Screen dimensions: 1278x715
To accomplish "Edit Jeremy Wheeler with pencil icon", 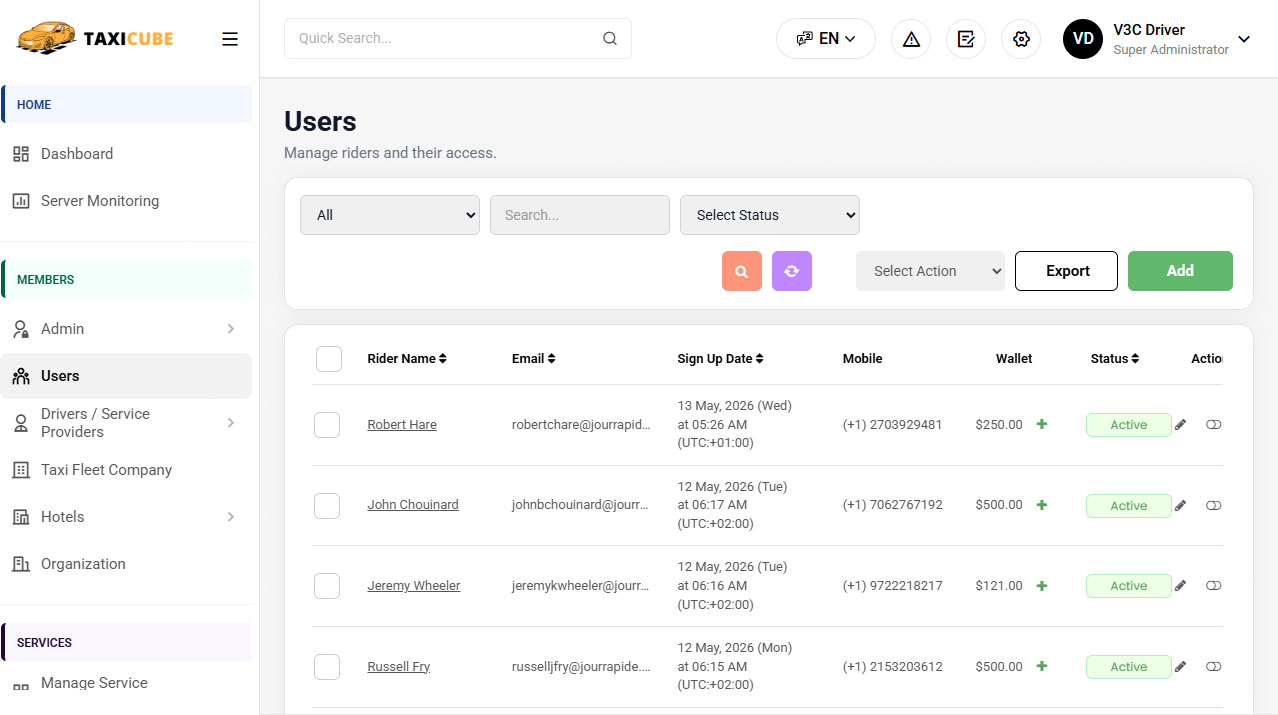I will coord(1180,586).
